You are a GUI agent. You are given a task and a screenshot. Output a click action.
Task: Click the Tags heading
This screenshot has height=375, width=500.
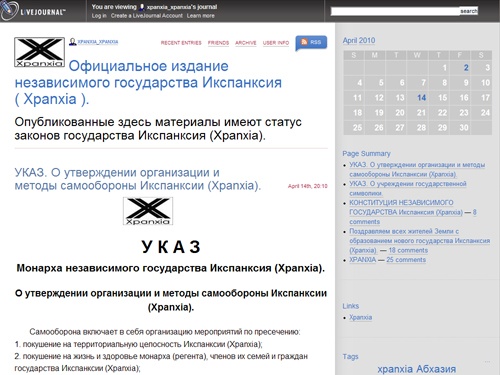tap(350, 357)
